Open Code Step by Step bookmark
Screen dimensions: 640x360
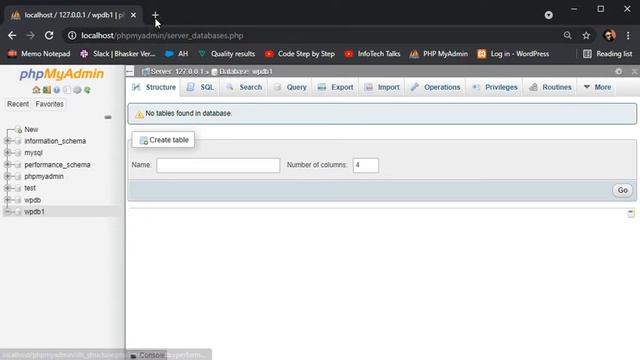click(x=300, y=54)
